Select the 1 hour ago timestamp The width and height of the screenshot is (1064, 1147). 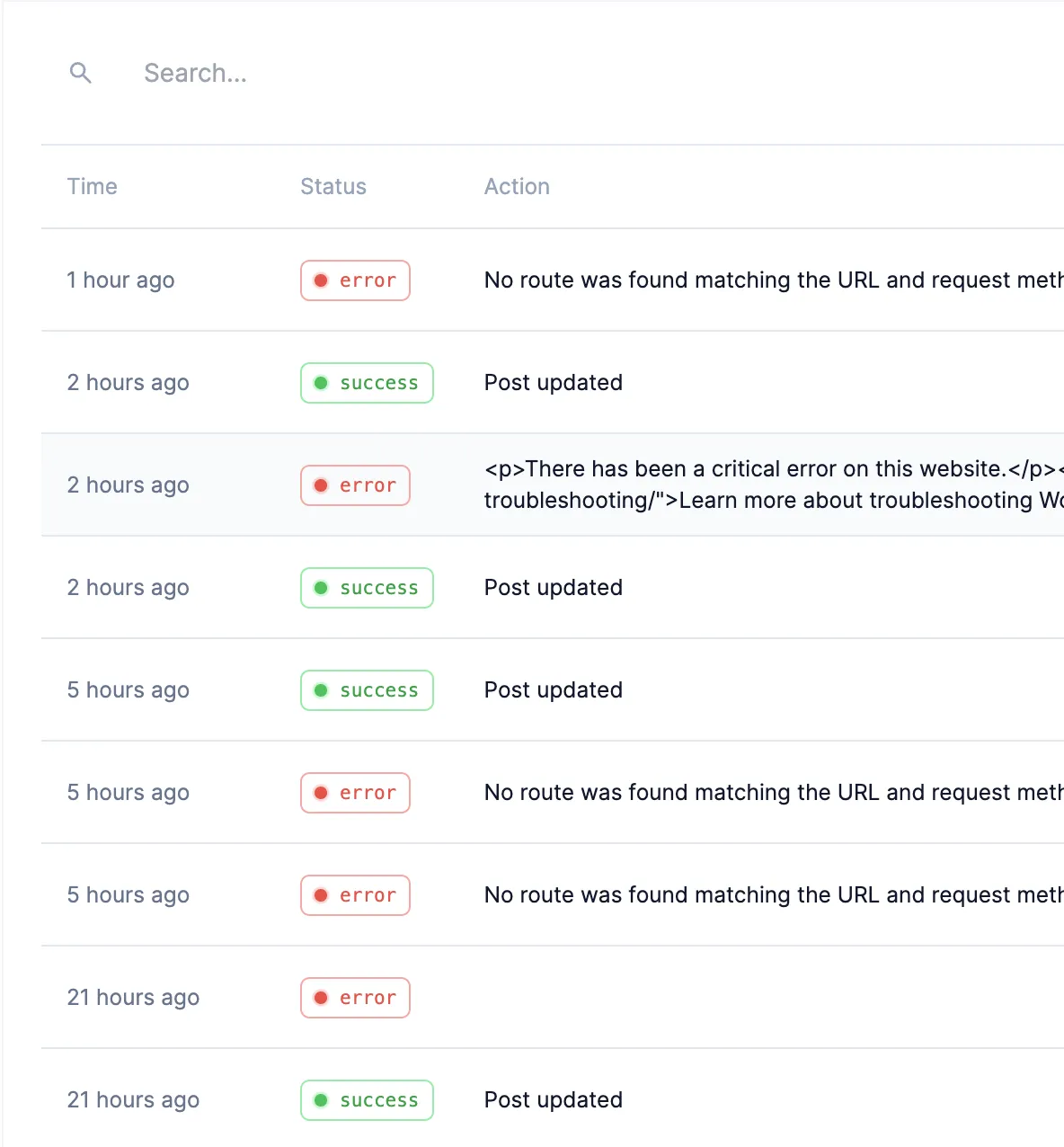coord(120,280)
